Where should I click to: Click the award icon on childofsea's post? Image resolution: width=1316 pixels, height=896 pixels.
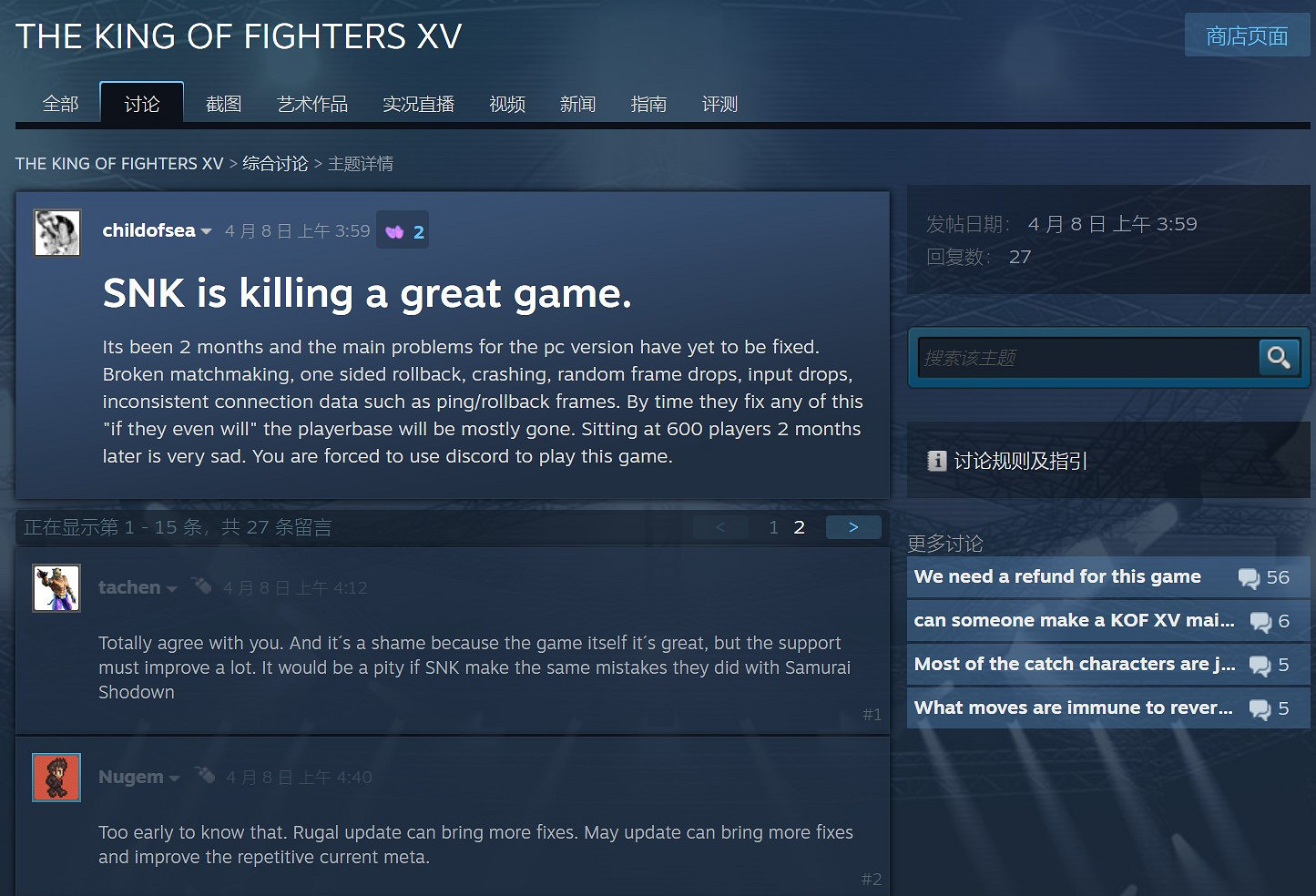(x=394, y=231)
